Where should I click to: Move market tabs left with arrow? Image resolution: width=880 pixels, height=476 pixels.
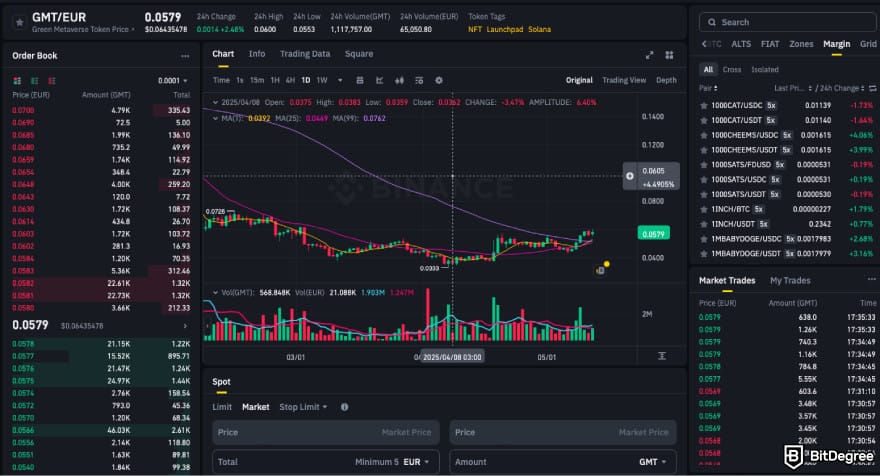pyautogui.click(x=704, y=44)
